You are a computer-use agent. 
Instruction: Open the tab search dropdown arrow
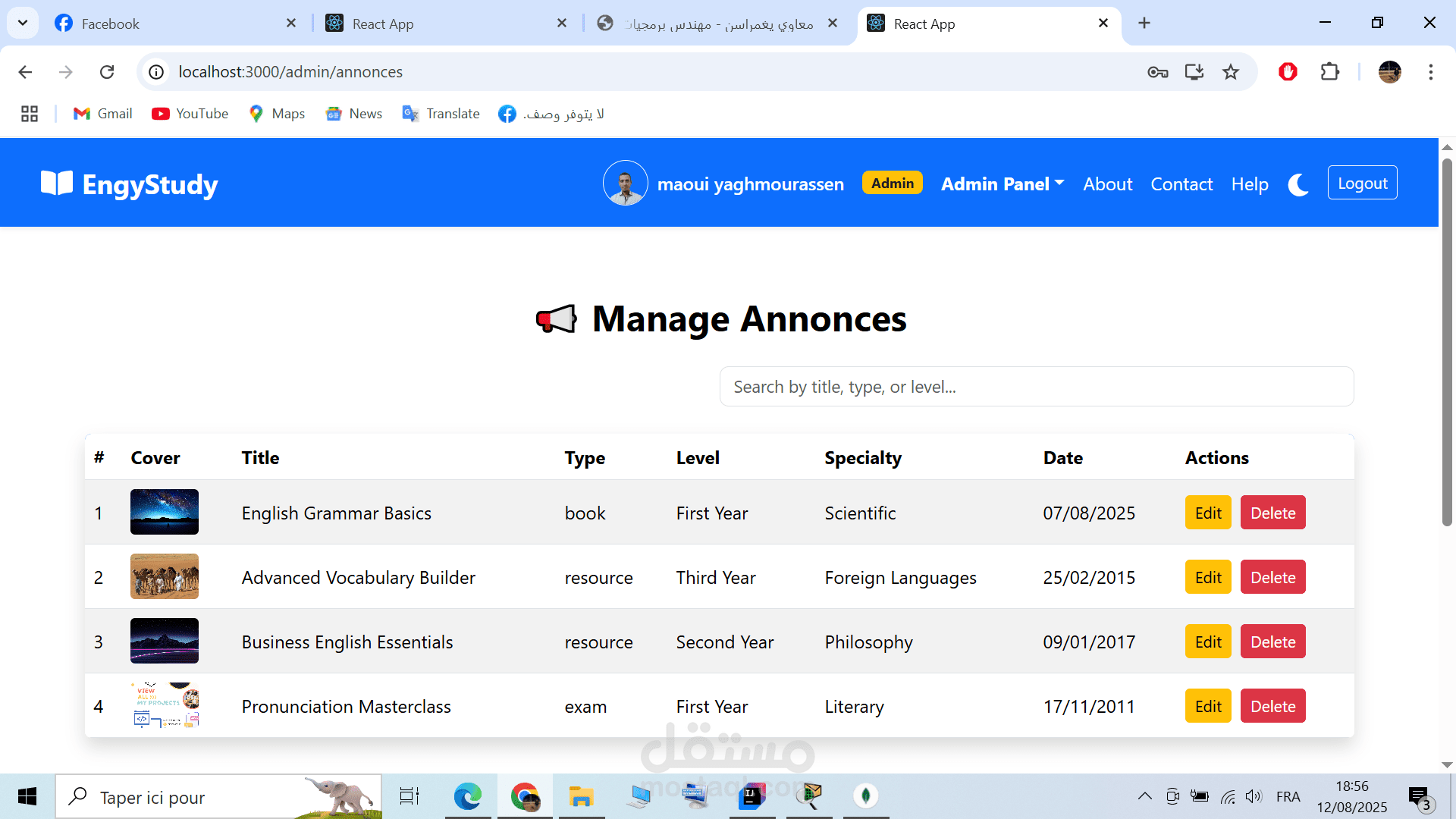23,24
